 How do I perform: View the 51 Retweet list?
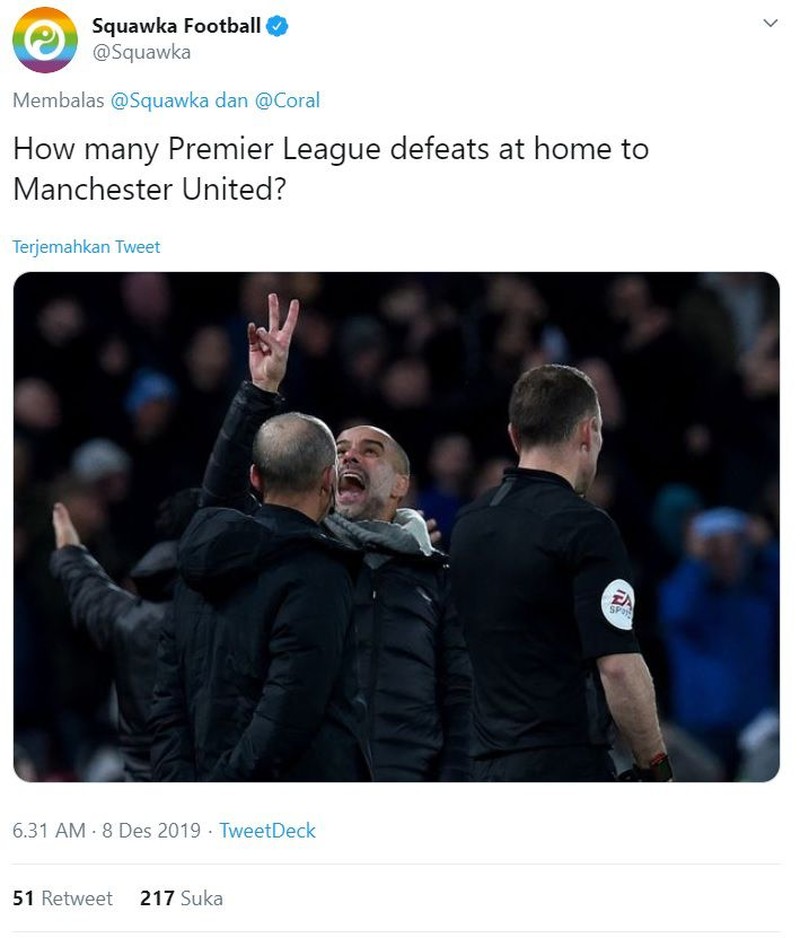coord(62,898)
